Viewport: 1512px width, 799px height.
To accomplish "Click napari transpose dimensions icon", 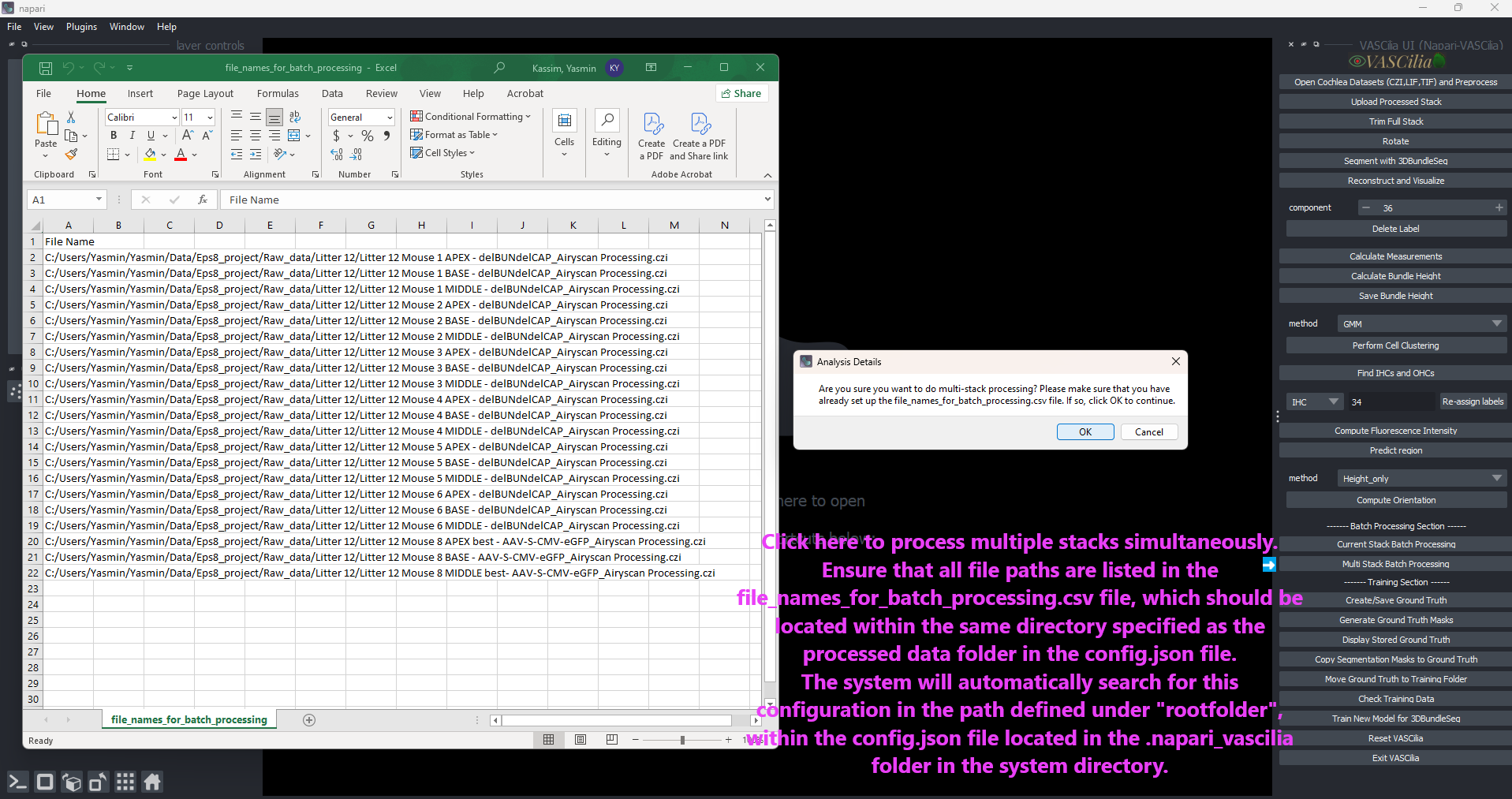I will (x=99, y=782).
